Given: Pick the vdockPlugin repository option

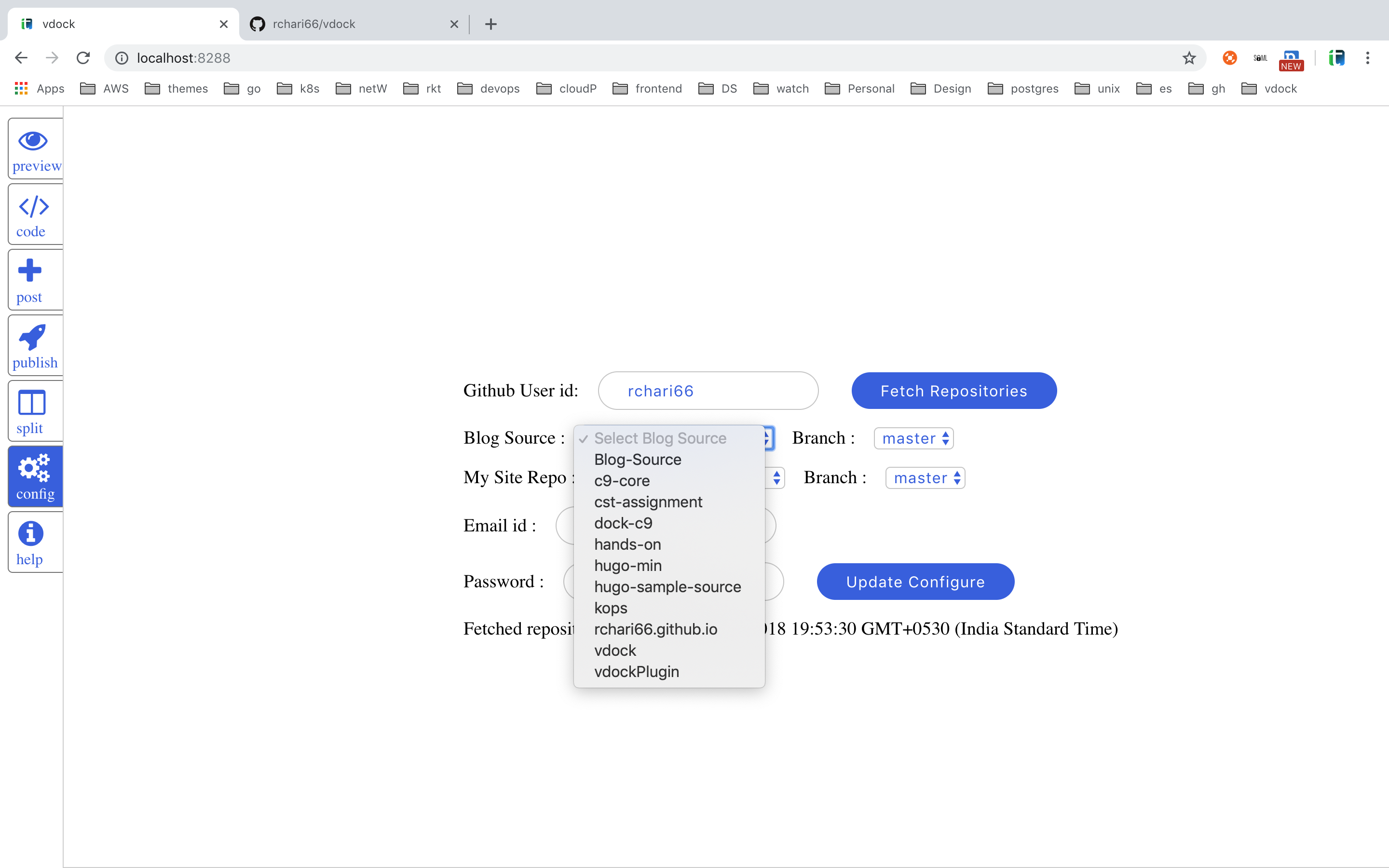Looking at the screenshot, I should 636,672.
